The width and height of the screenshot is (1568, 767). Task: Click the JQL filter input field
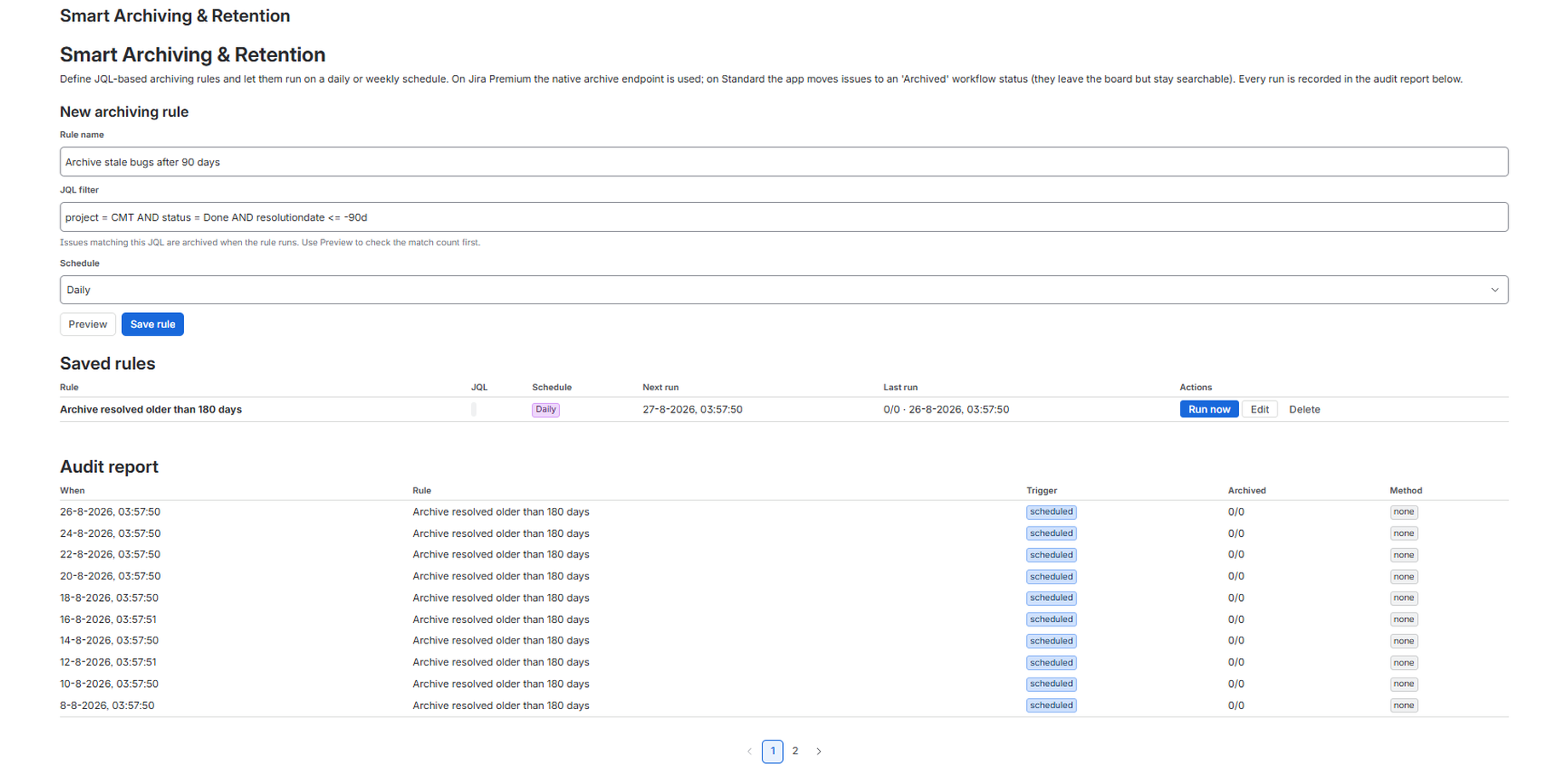(x=783, y=217)
